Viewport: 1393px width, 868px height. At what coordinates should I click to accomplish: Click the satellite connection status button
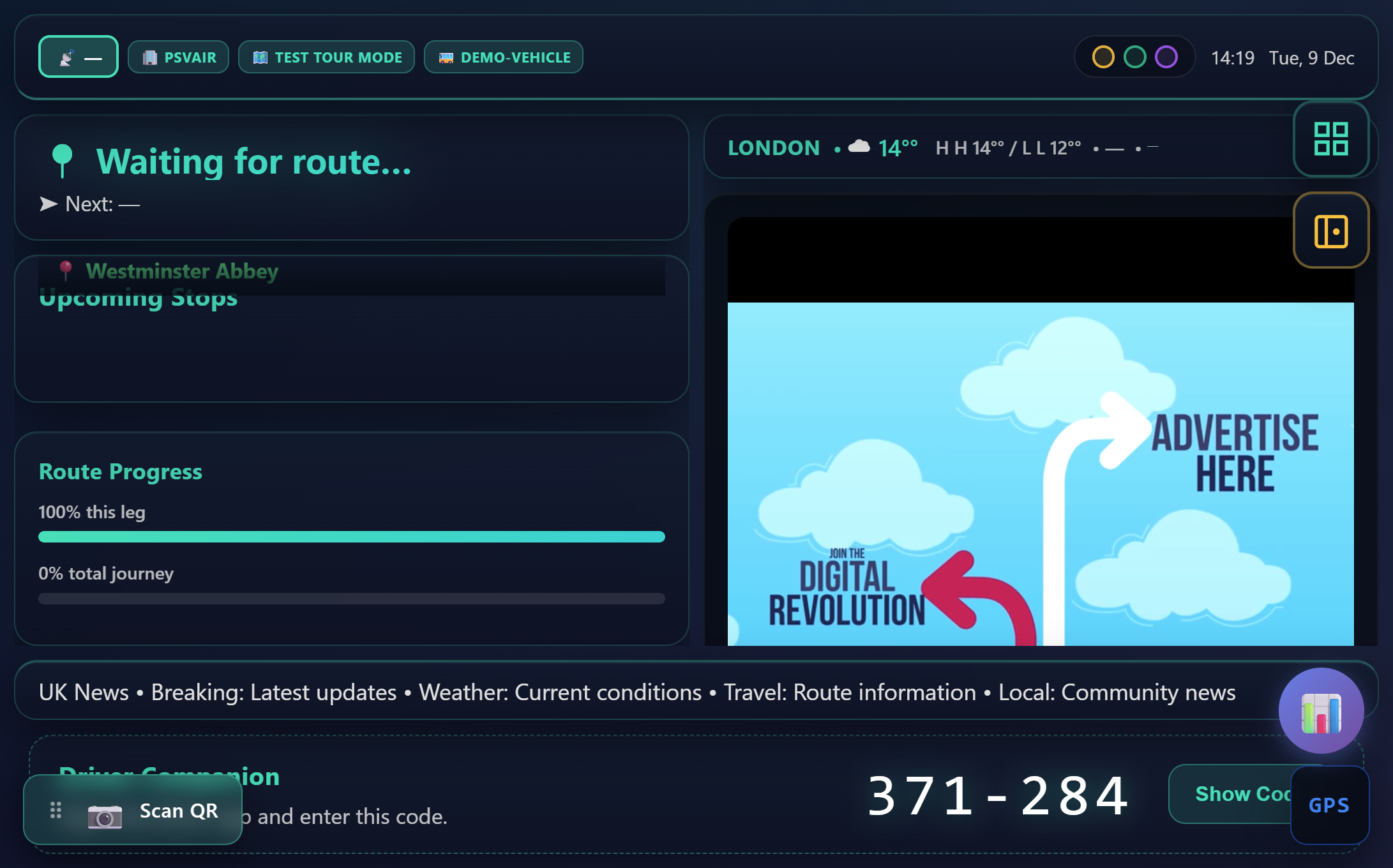pyautogui.click(x=79, y=57)
